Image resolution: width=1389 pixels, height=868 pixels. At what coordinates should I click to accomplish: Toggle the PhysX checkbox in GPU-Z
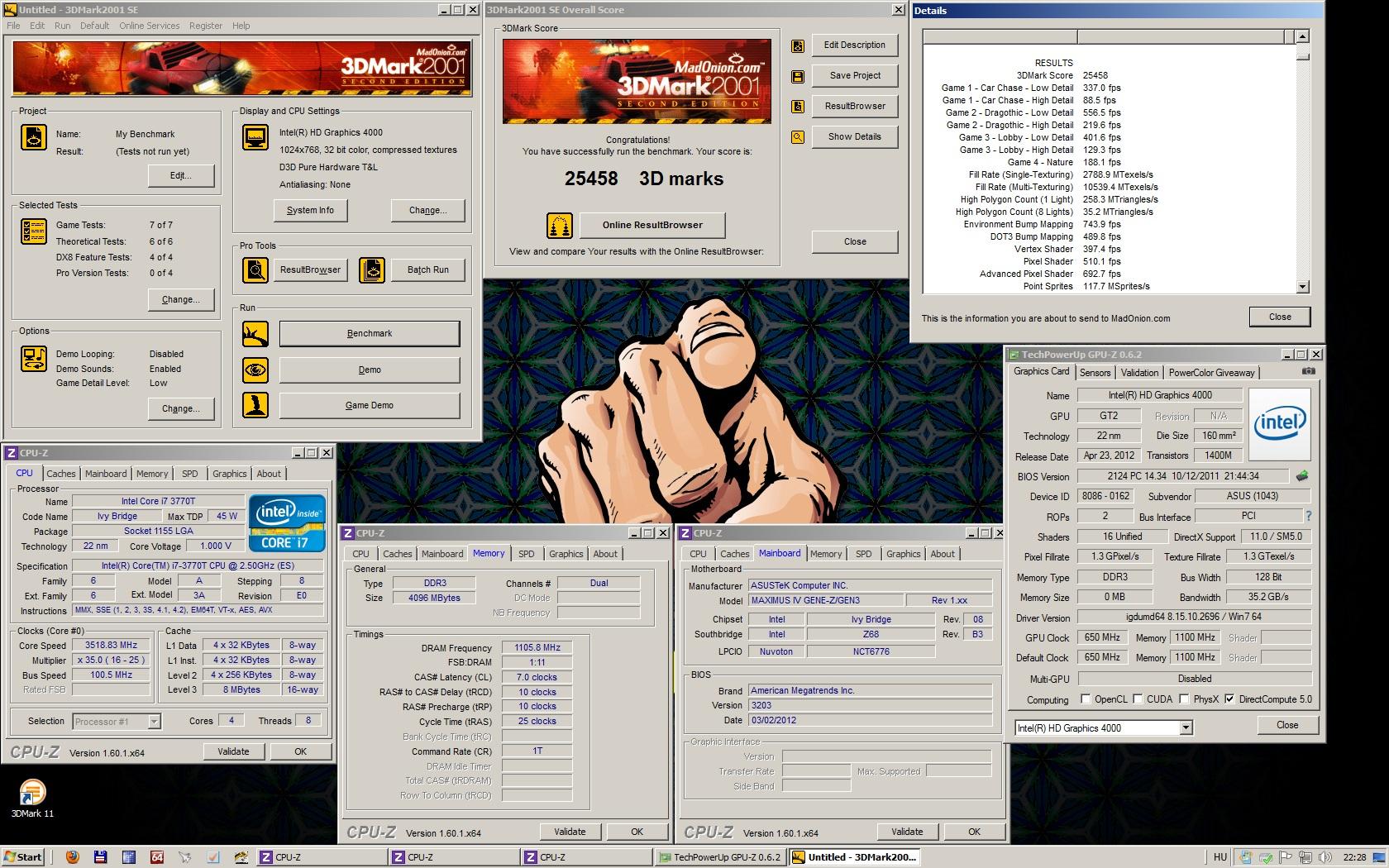click(1184, 699)
